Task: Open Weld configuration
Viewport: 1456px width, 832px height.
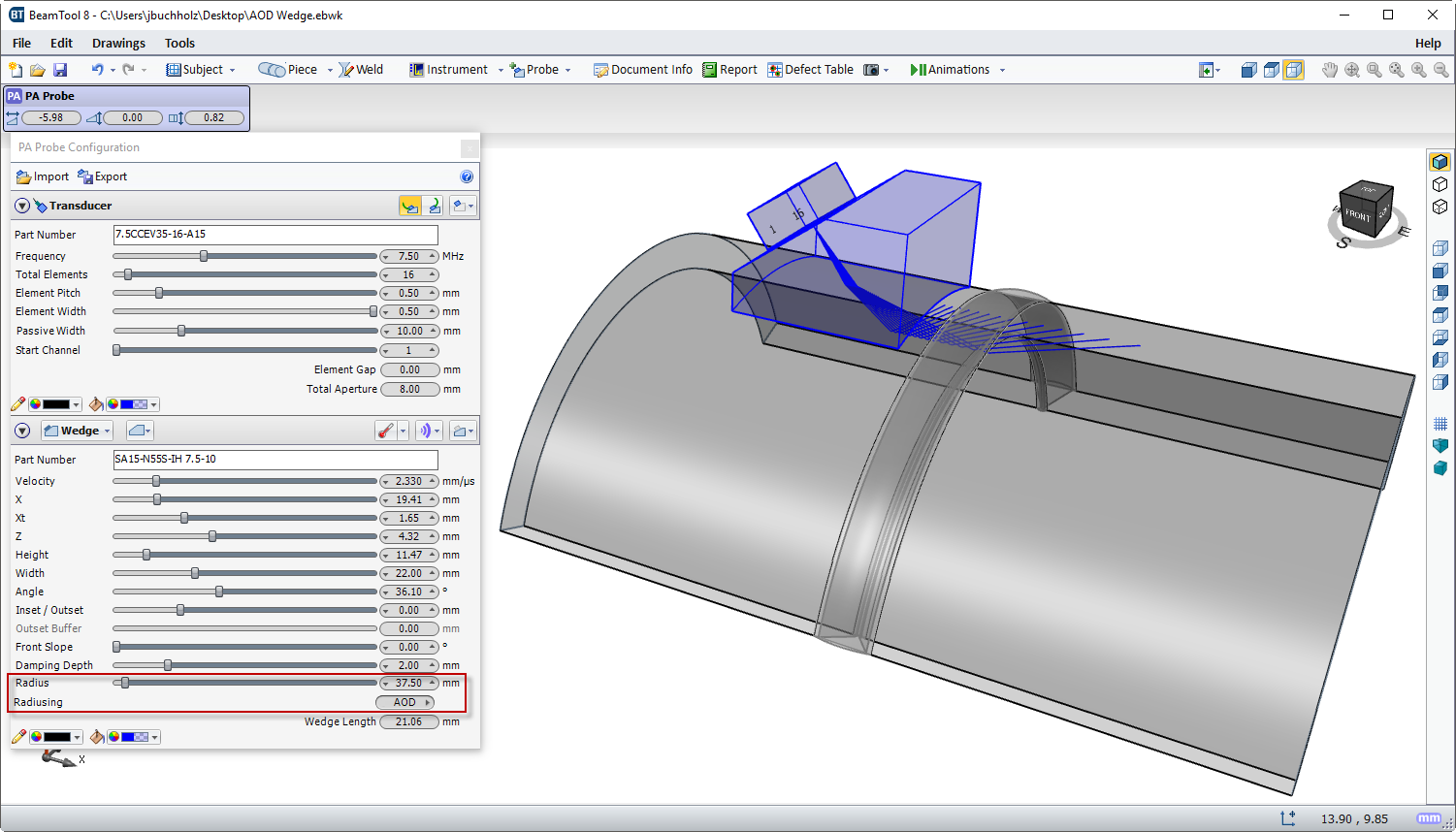Action: (x=361, y=70)
